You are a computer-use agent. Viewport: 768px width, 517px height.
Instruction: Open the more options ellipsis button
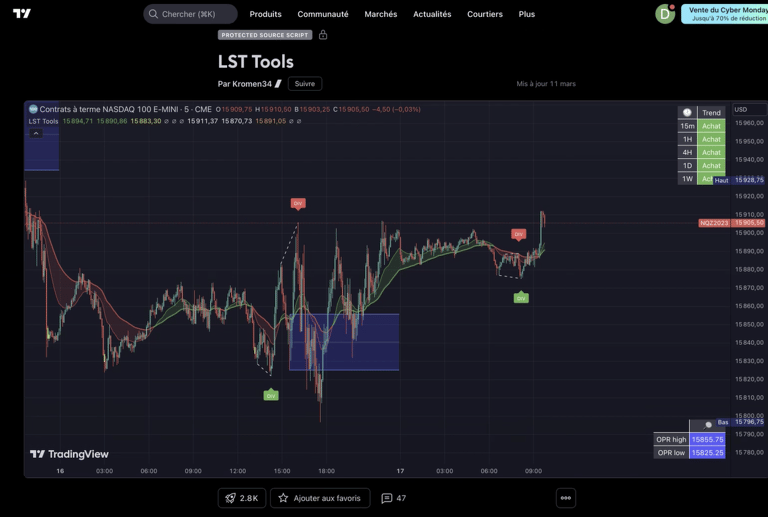point(566,498)
